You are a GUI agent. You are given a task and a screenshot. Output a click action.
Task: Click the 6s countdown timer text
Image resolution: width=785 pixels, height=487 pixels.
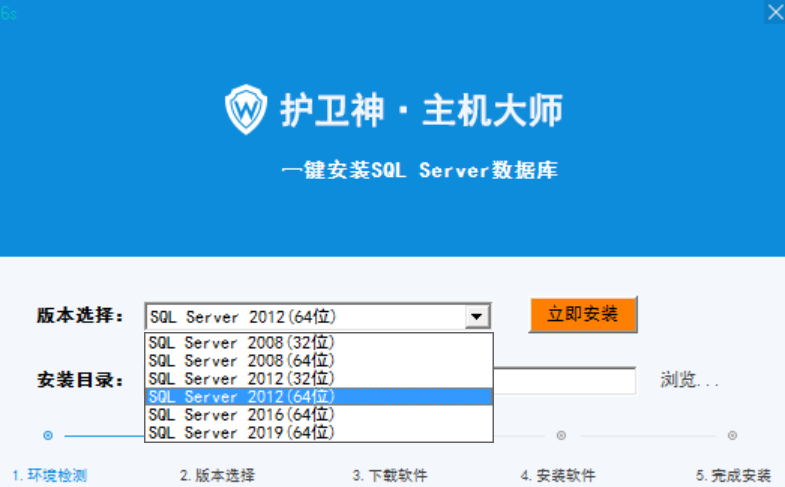[x=9, y=13]
